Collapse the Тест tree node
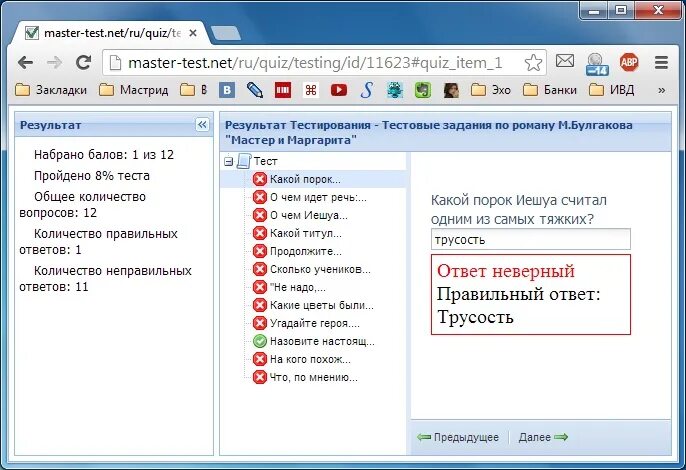This screenshot has width=686, height=470. [x=228, y=161]
